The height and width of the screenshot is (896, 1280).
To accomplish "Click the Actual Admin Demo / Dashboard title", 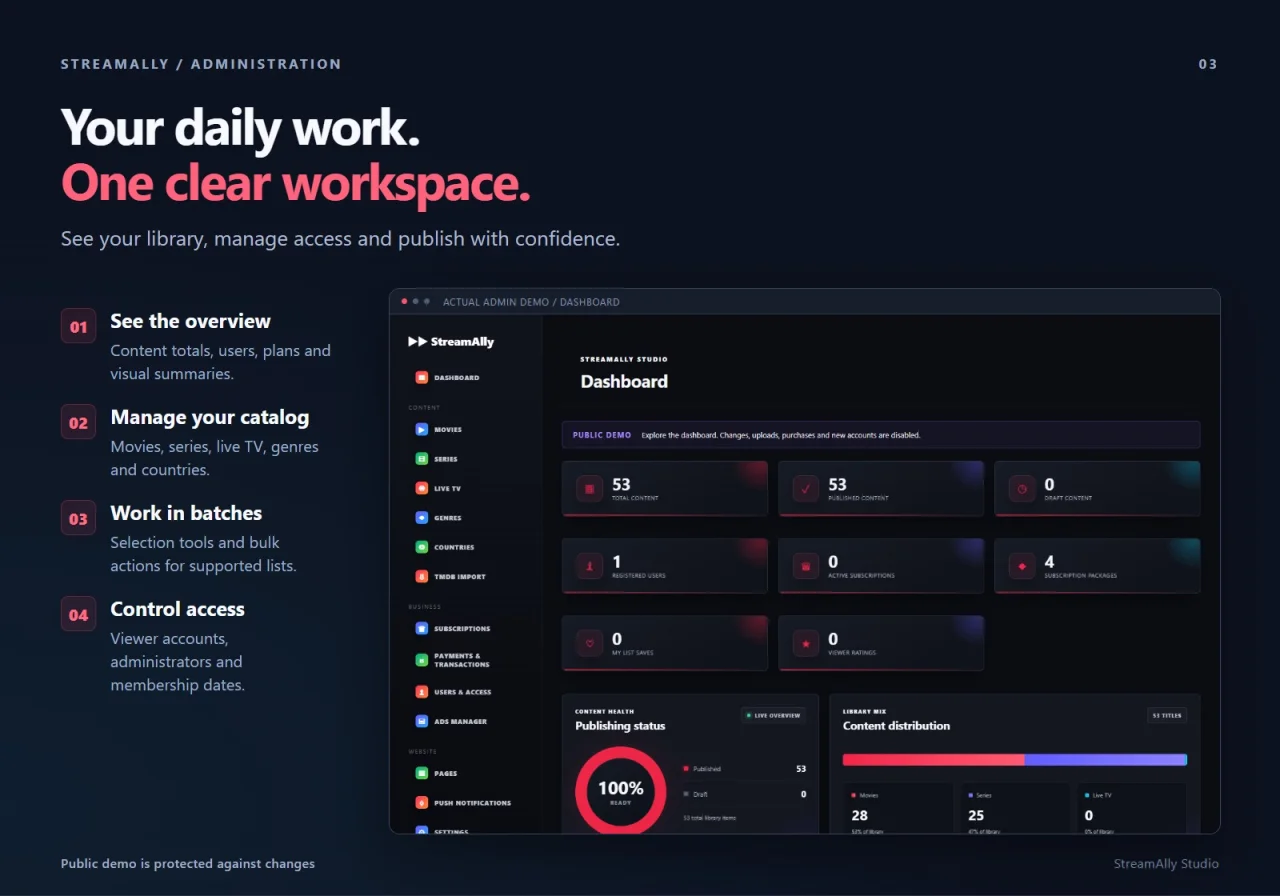I will point(531,302).
